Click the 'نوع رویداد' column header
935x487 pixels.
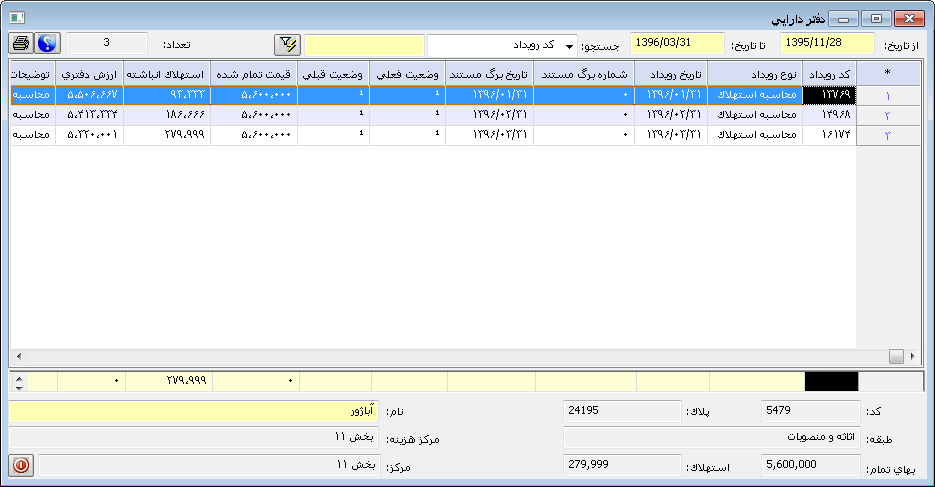[x=755, y=75]
